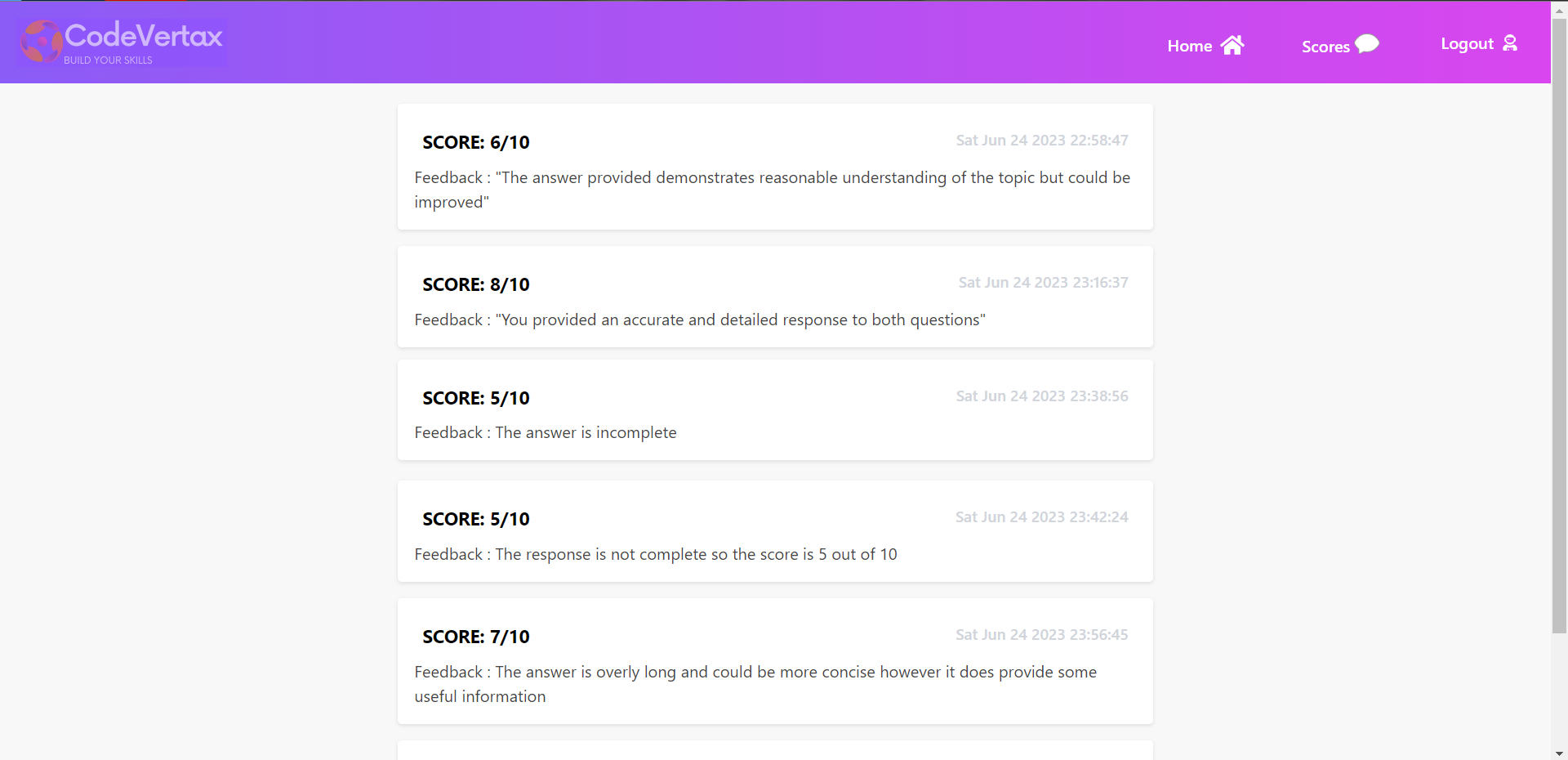Viewport: 1568px width, 760px height.
Task: Open the Home page via its icon
Action: pos(1231,45)
